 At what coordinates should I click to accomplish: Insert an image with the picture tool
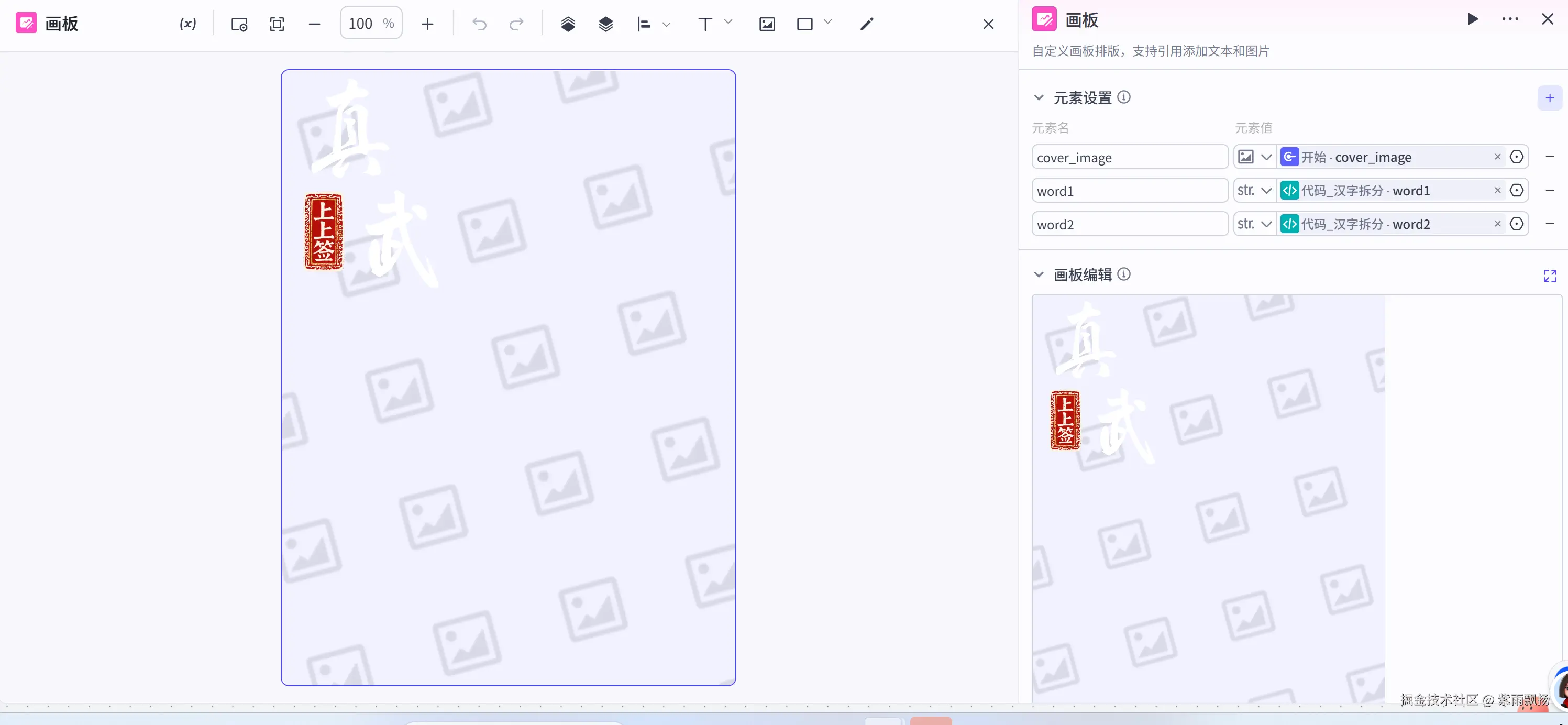pos(766,24)
